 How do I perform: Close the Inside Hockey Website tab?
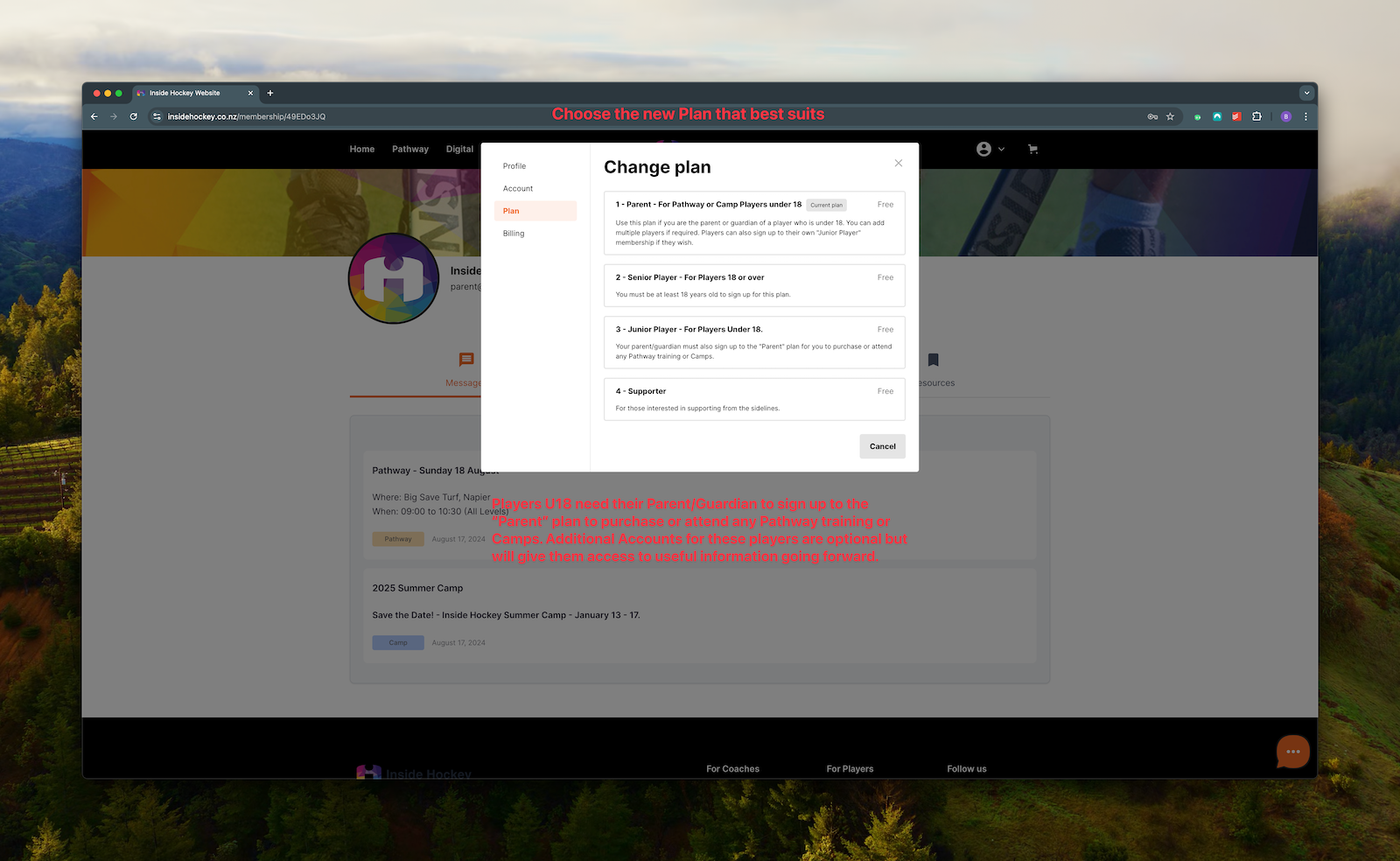click(x=250, y=93)
